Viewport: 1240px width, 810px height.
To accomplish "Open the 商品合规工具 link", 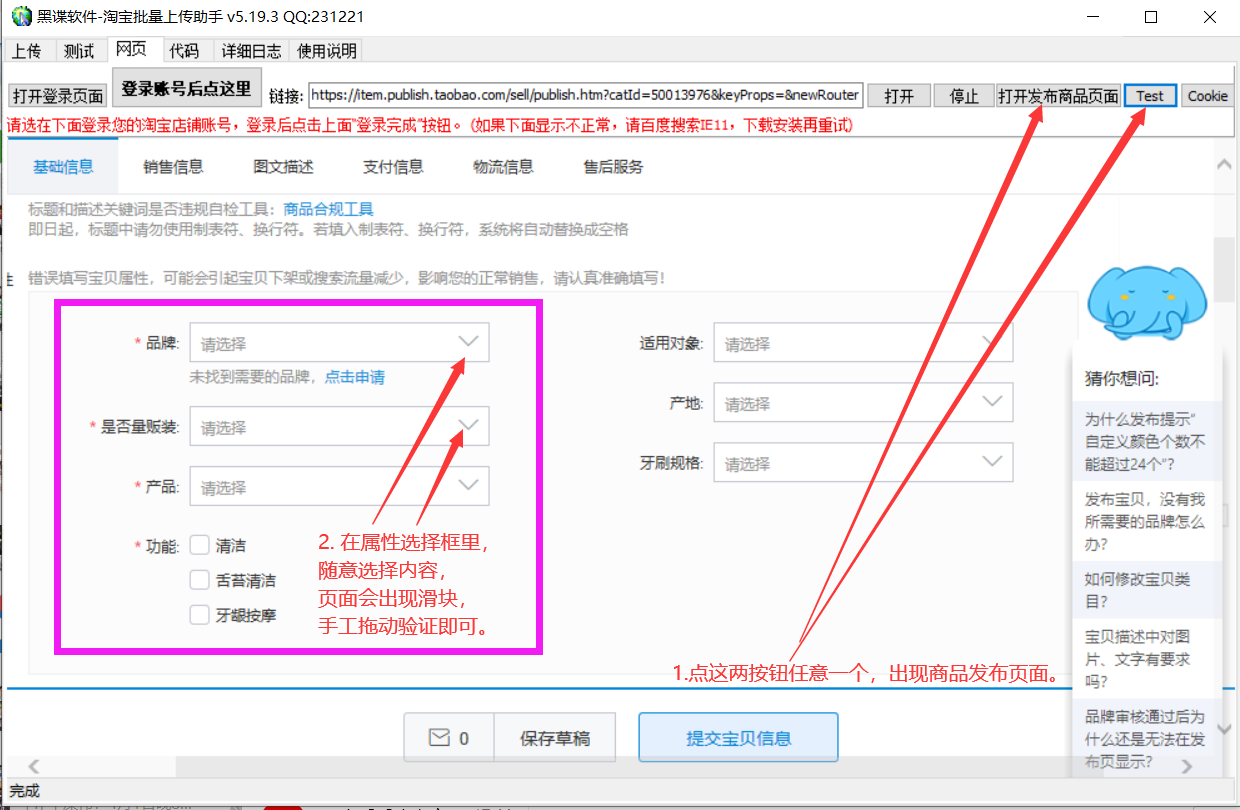I will 328,209.
